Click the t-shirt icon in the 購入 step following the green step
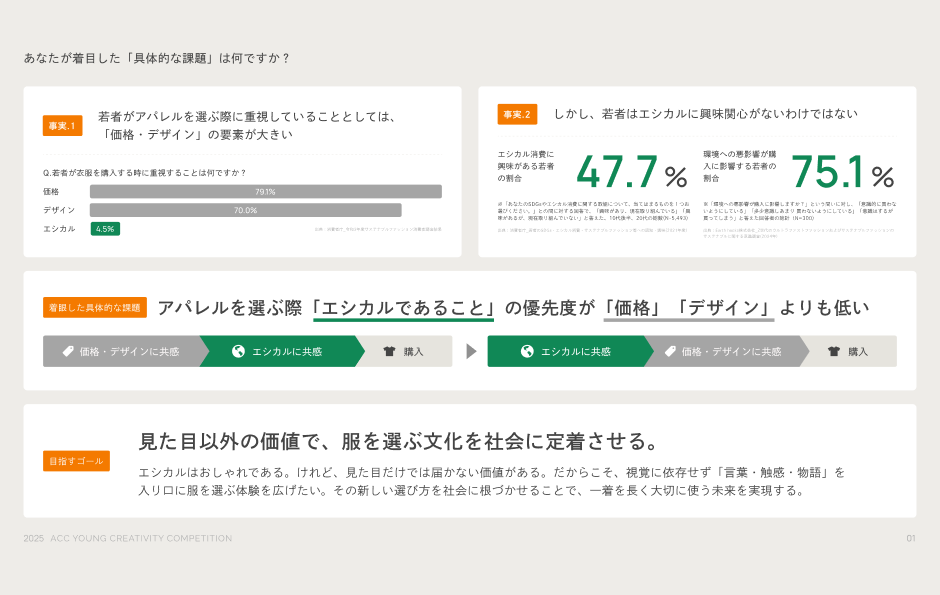Viewport: 940px width, 595px height. [389, 351]
